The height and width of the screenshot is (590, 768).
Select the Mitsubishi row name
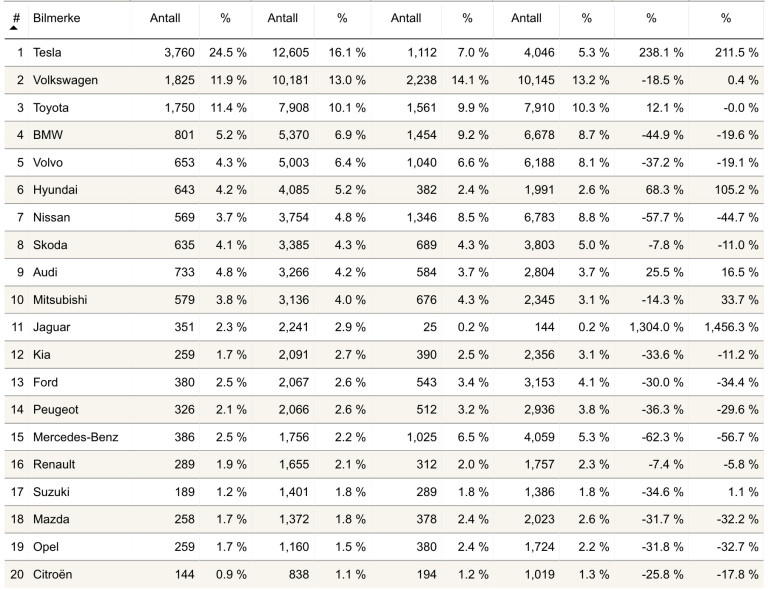tap(60, 300)
